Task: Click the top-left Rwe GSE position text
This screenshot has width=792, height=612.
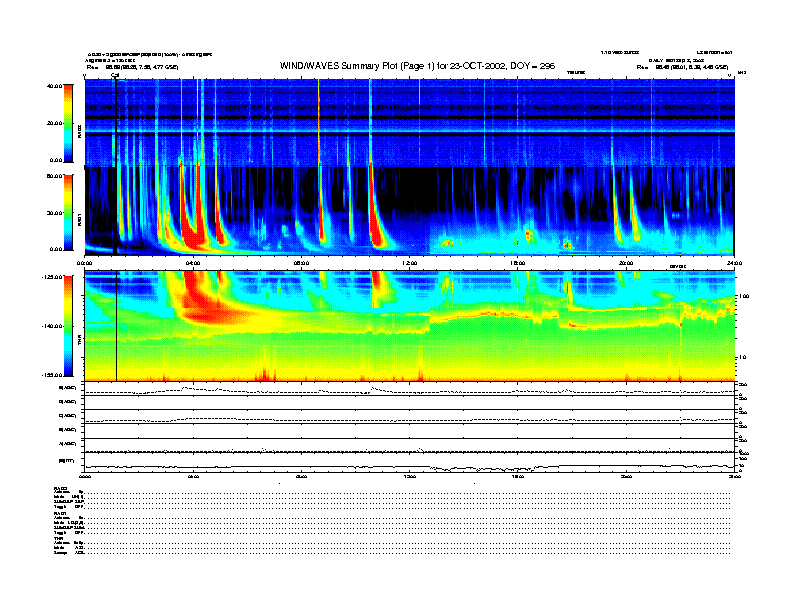Action: point(132,67)
